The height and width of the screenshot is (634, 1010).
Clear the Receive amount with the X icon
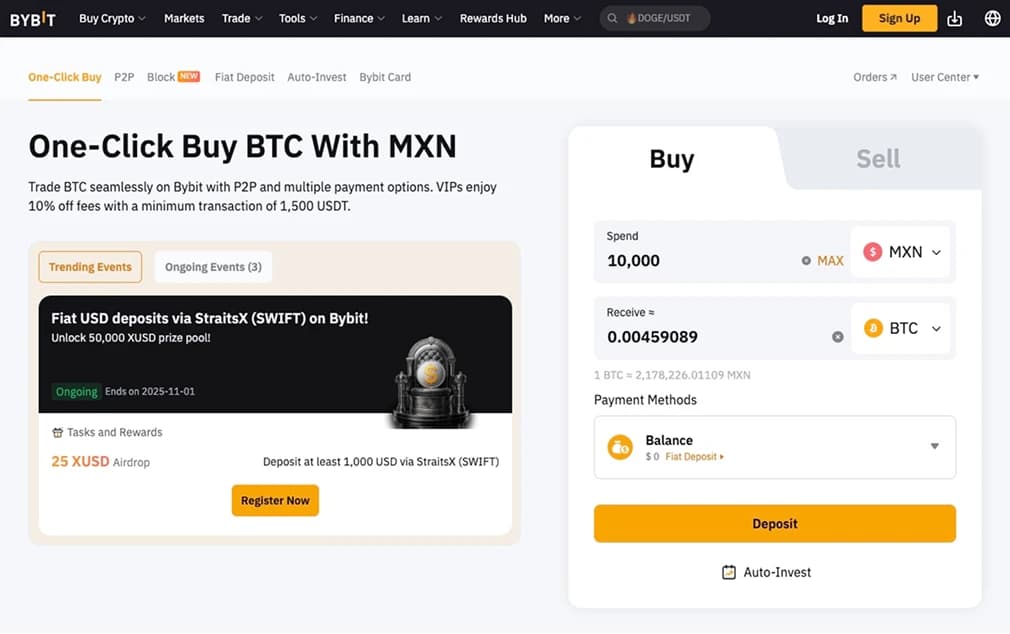(x=838, y=337)
